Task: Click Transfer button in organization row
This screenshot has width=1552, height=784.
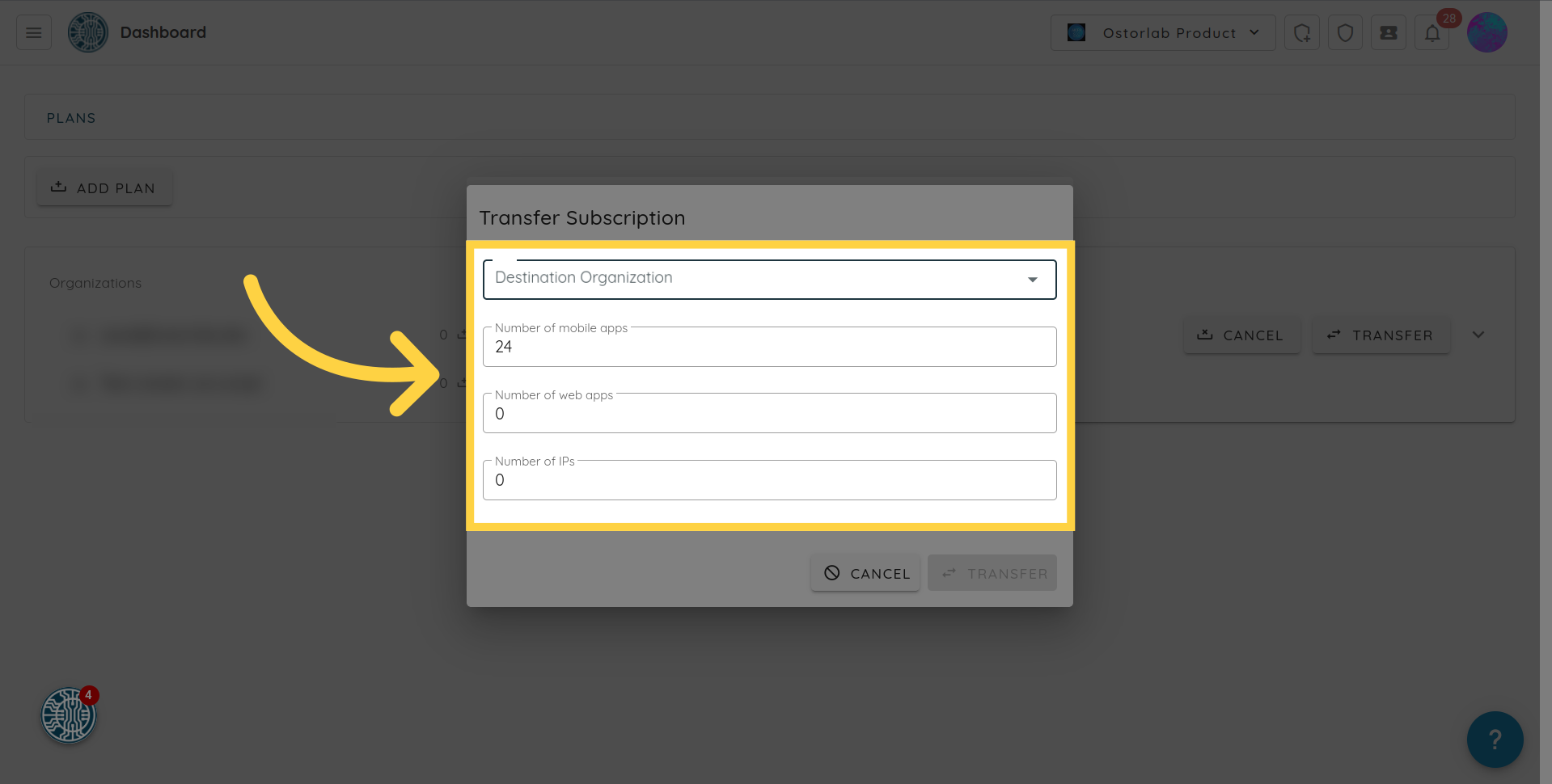Action: (1380, 335)
